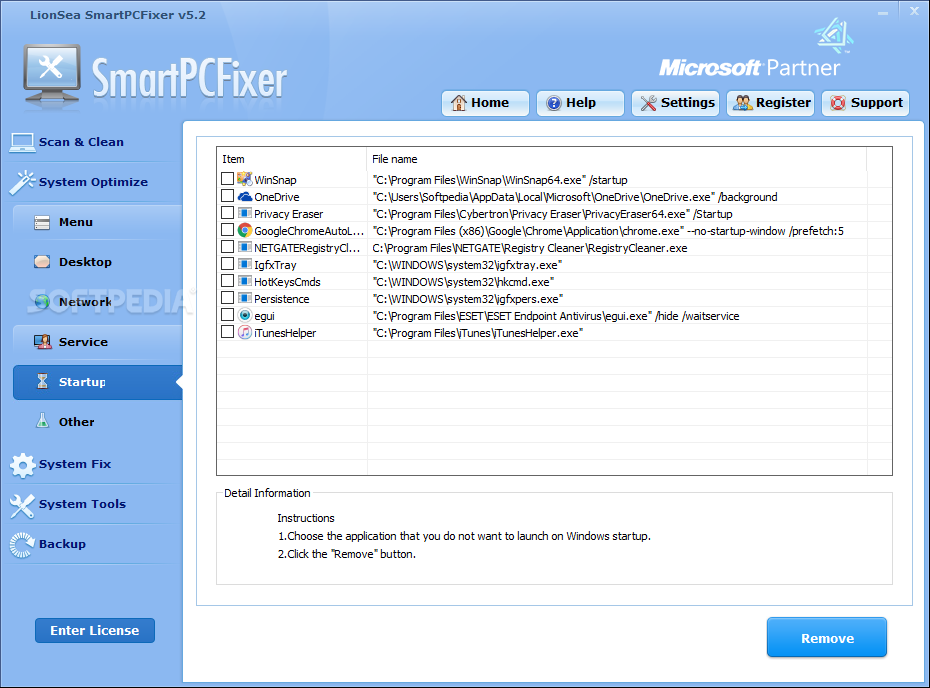Viewport: 930px width, 688px height.
Task: Toggle the iTunesHelper checkbox
Action: coord(227,332)
